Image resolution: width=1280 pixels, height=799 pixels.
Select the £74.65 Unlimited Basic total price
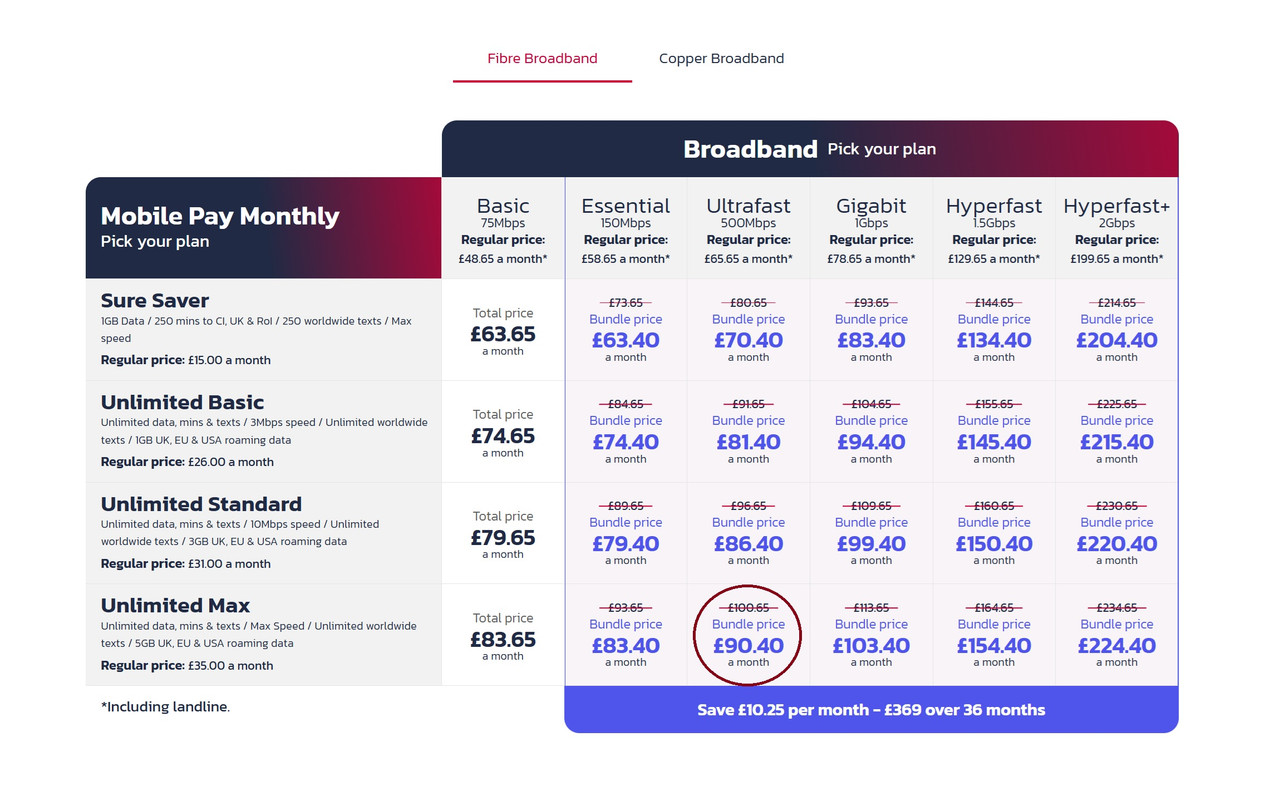503,436
